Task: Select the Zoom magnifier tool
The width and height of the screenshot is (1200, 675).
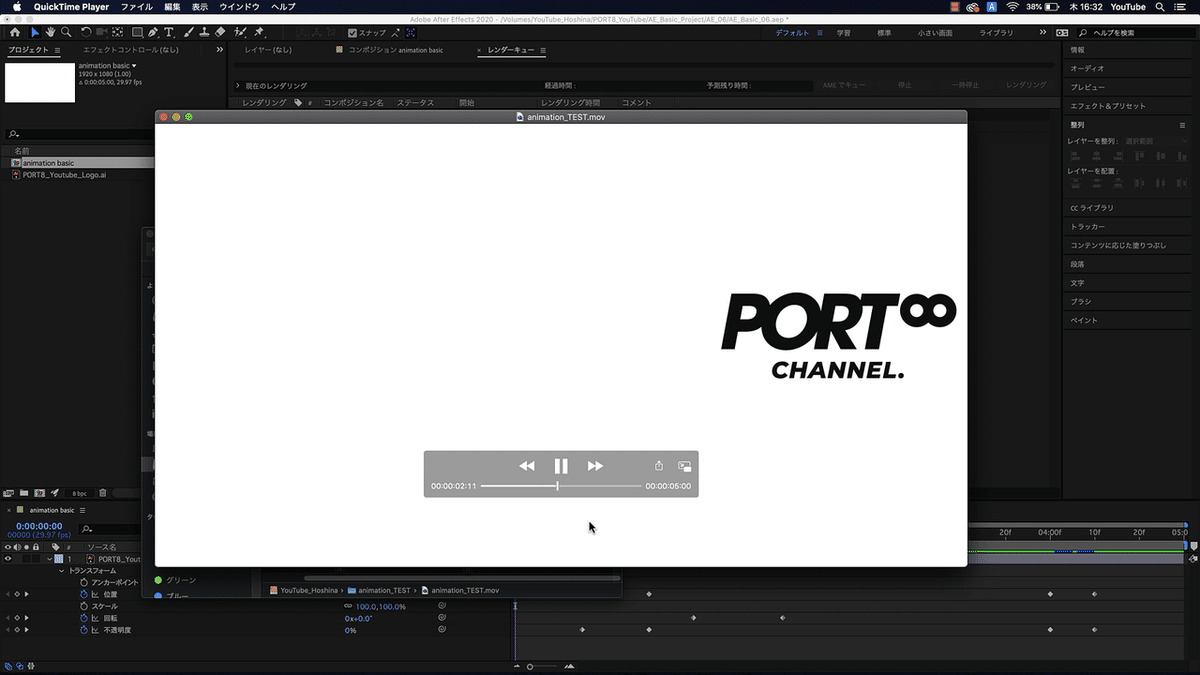Action: point(65,32)
